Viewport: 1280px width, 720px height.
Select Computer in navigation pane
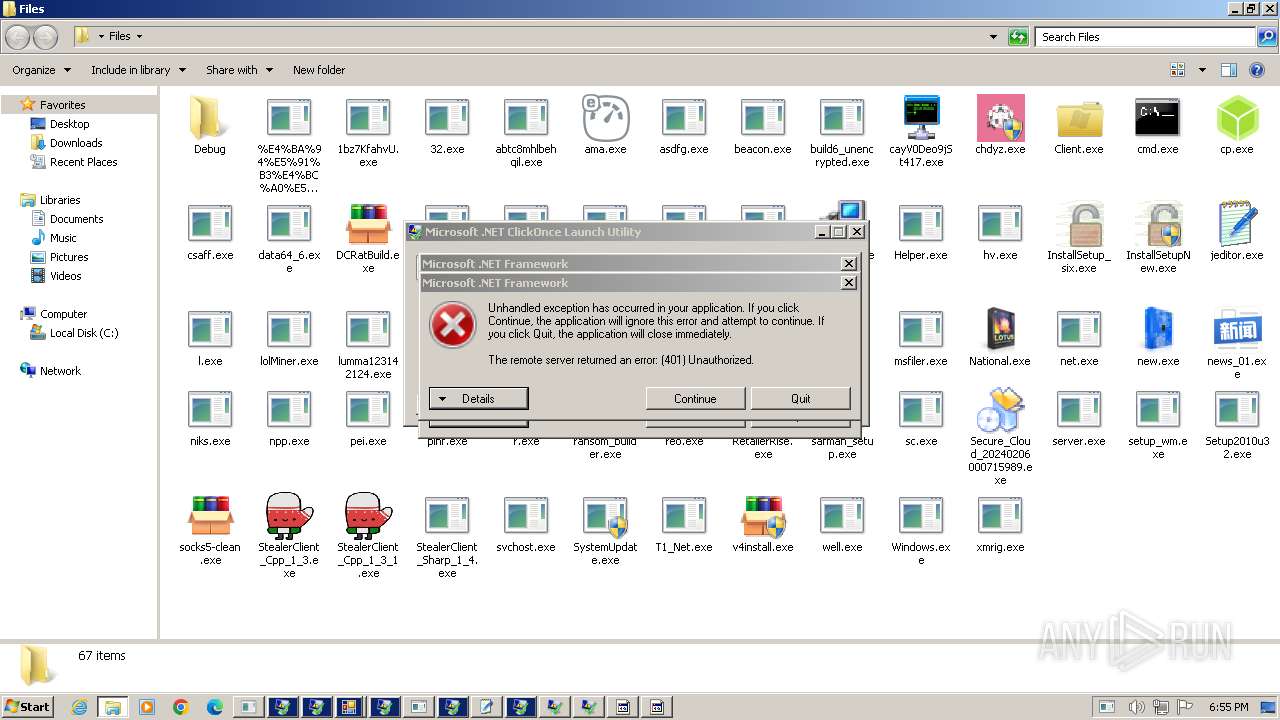(63, 314)
